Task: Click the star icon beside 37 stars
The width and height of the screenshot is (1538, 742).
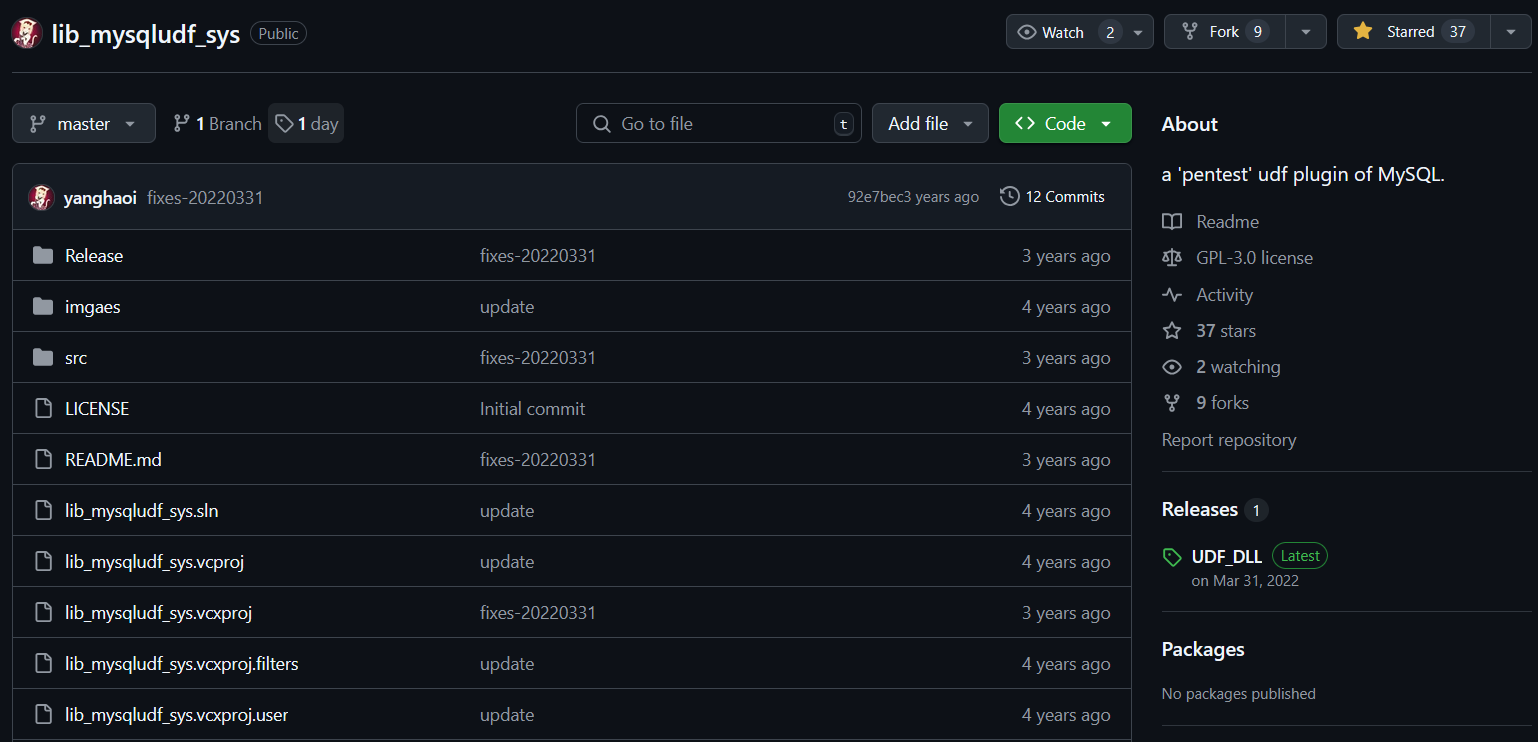Action: click(1172, 331)
